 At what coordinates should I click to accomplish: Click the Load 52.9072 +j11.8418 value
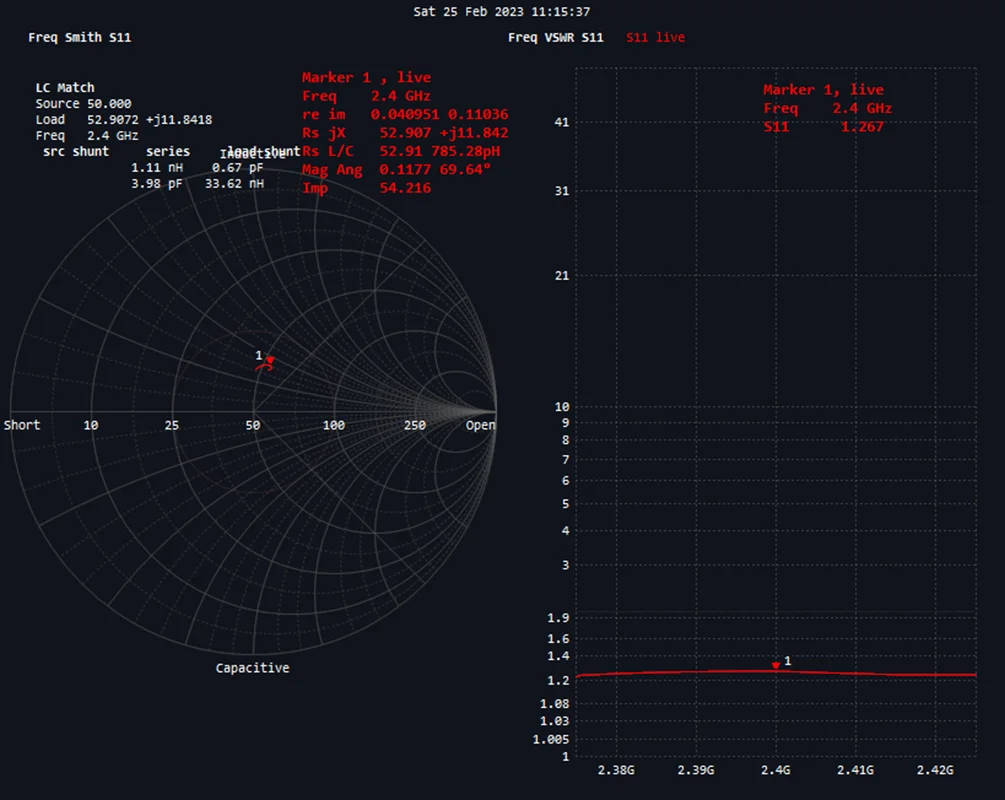tap(124, 119)
